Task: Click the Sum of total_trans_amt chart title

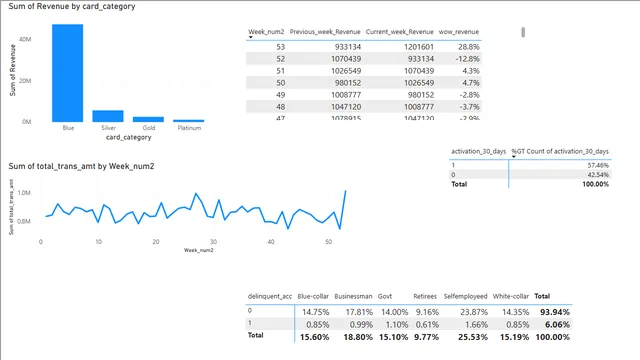Action: coord(81,166)
